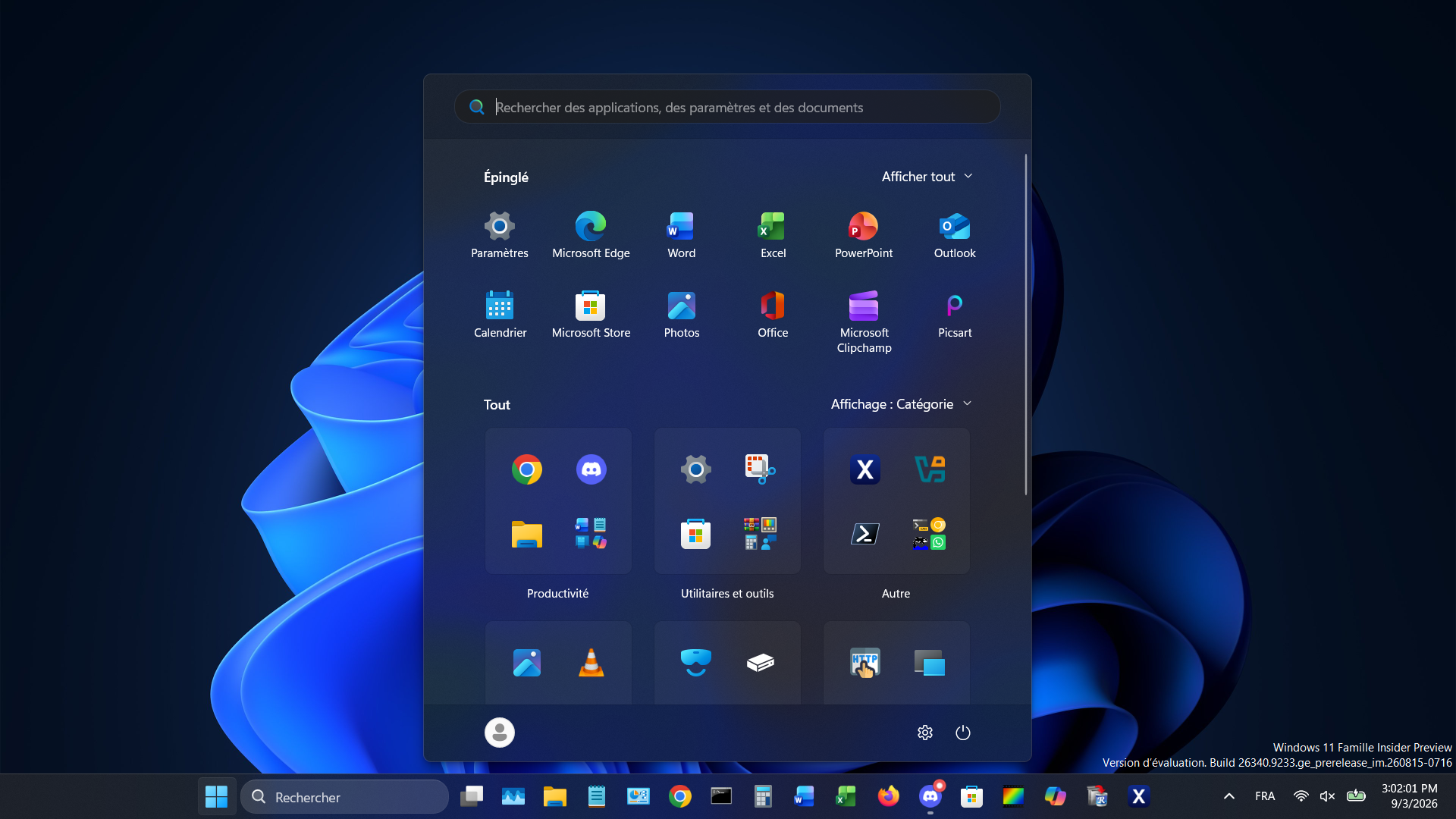
Task: Open Task View on the taskbar
Action: tap(472, 796)
